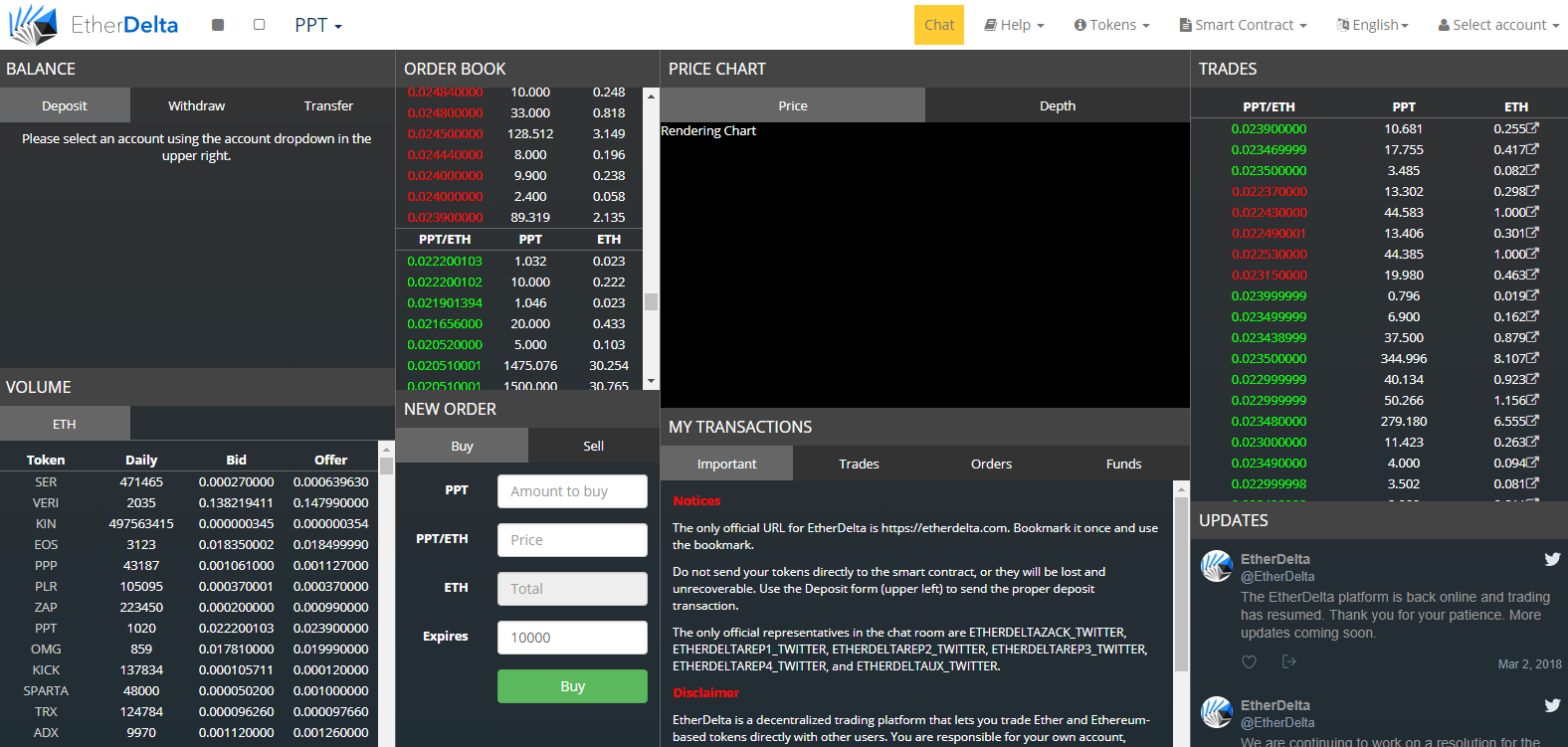Expand the Tokens menu

pos(1111,25)
